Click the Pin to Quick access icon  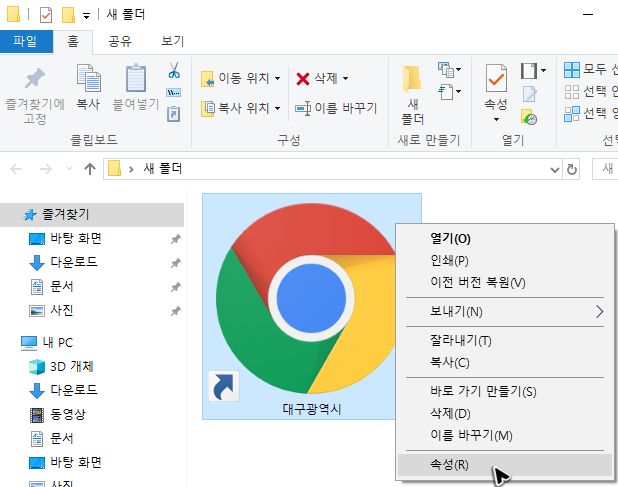(x=35, y=78)
